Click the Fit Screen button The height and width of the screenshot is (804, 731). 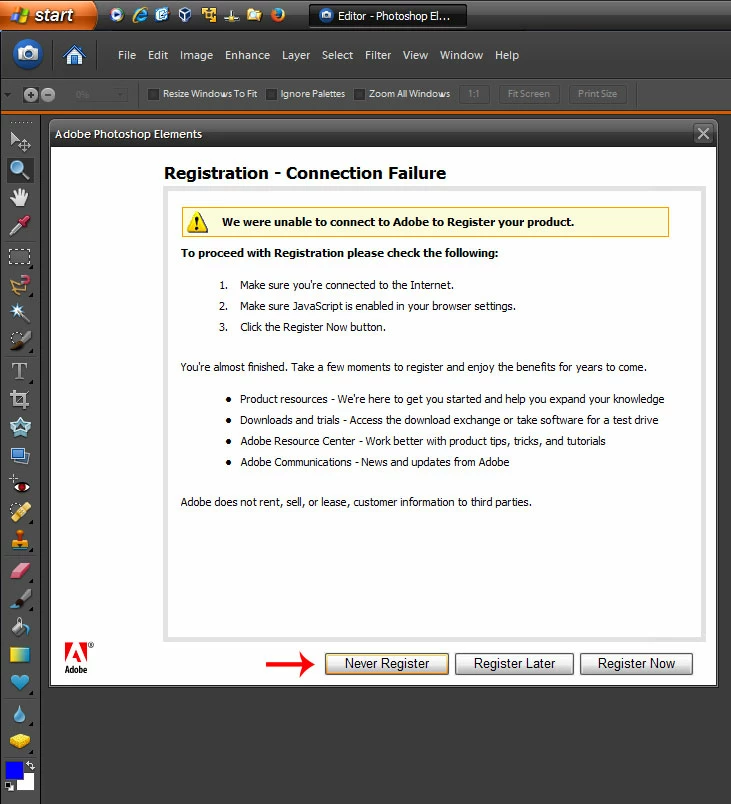pyautogui.click(x=529, y=94)
